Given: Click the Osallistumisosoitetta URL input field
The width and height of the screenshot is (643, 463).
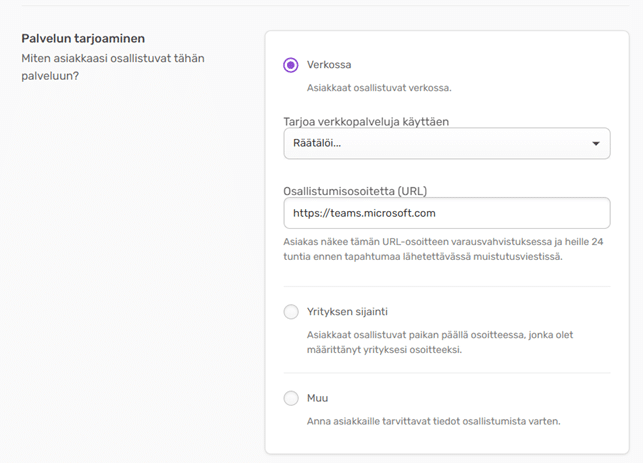Looking at the screenshot, I should (446, 213).
